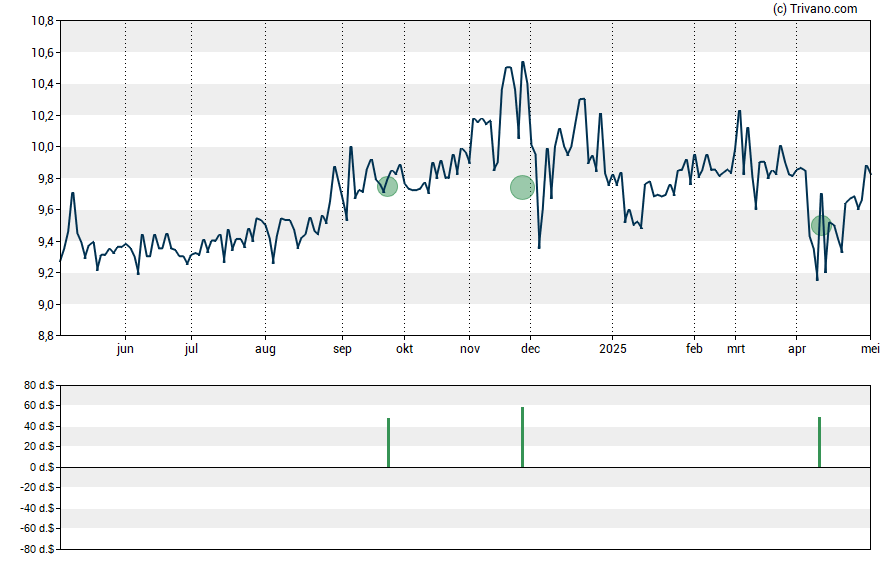Click the '60 d.$' axis label
The width and height of the screenshot is (888, 565).
click(x=39, y=405)
